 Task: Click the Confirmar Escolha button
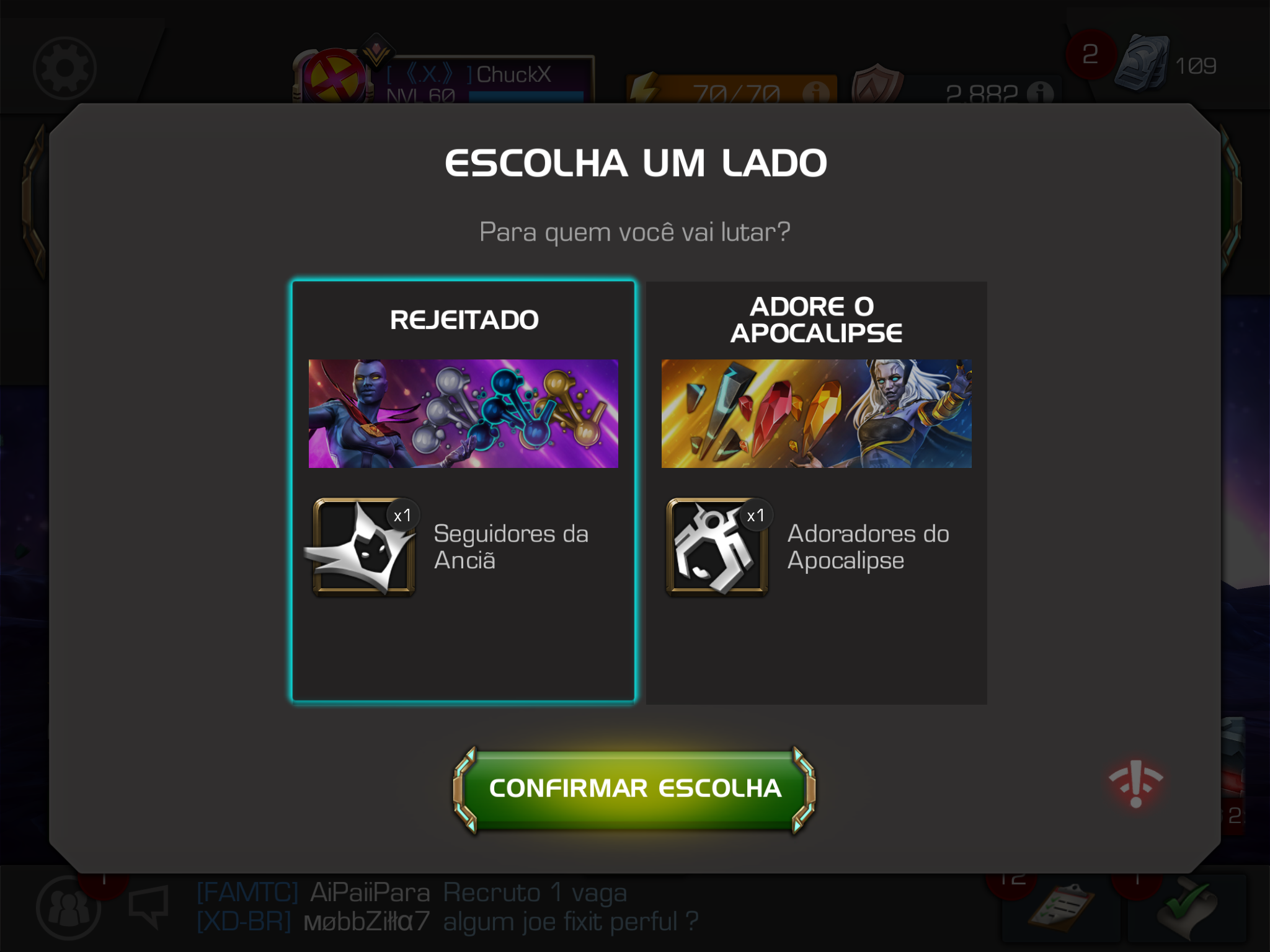point(635,788)
